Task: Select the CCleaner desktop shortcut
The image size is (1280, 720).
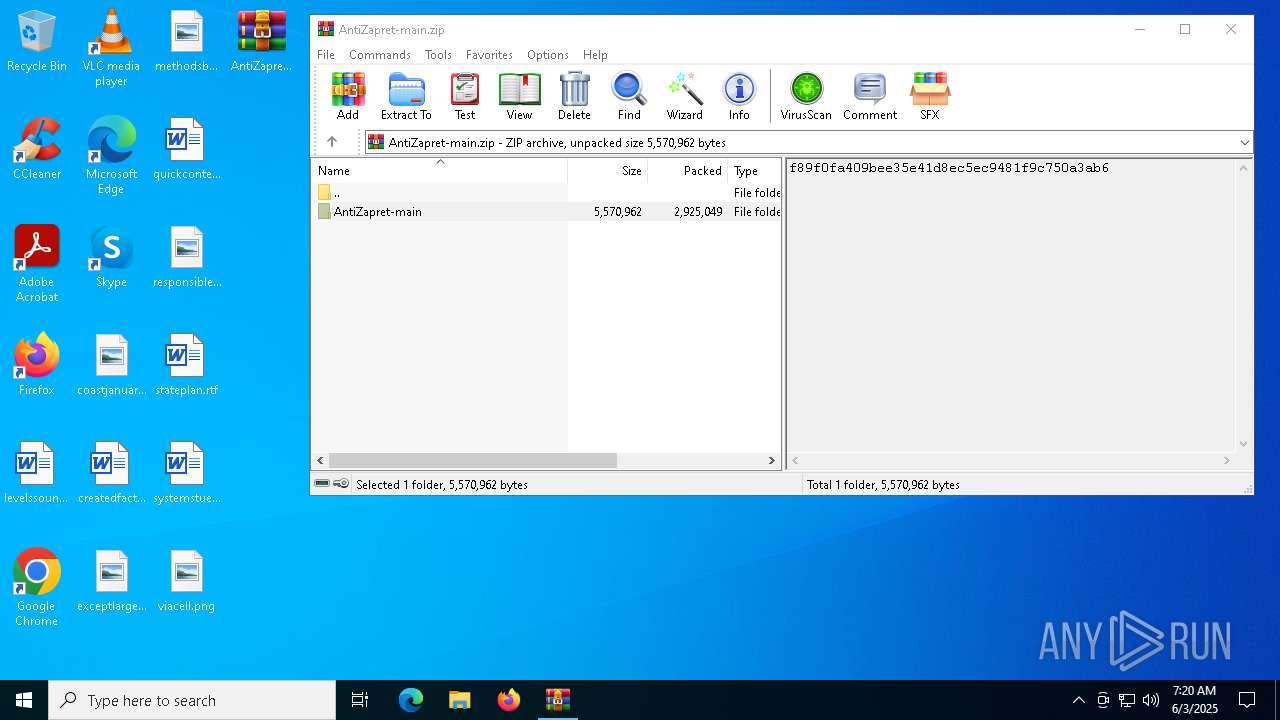Action: 37,149
